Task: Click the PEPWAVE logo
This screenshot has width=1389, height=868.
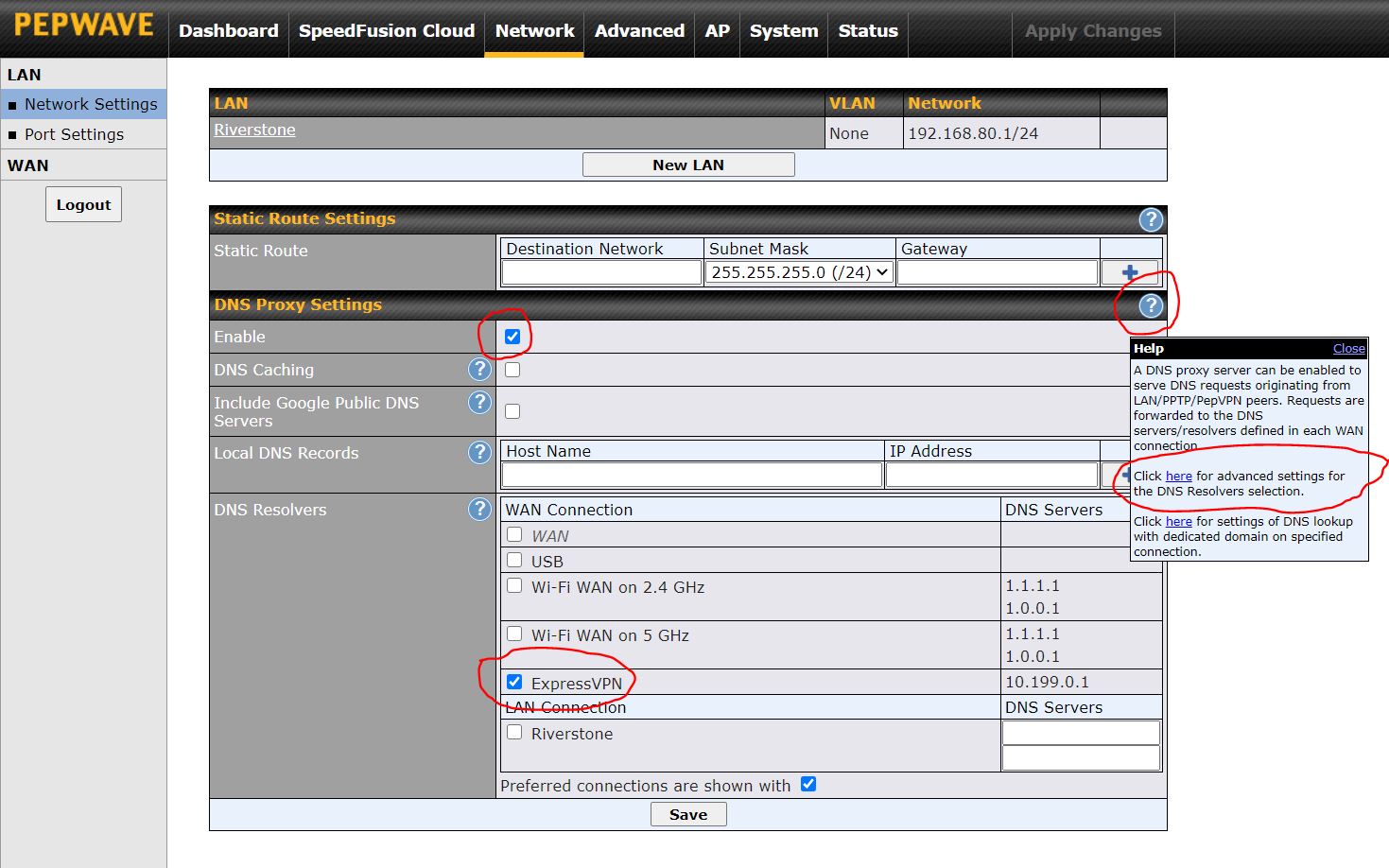Action: tap(84, 26)
